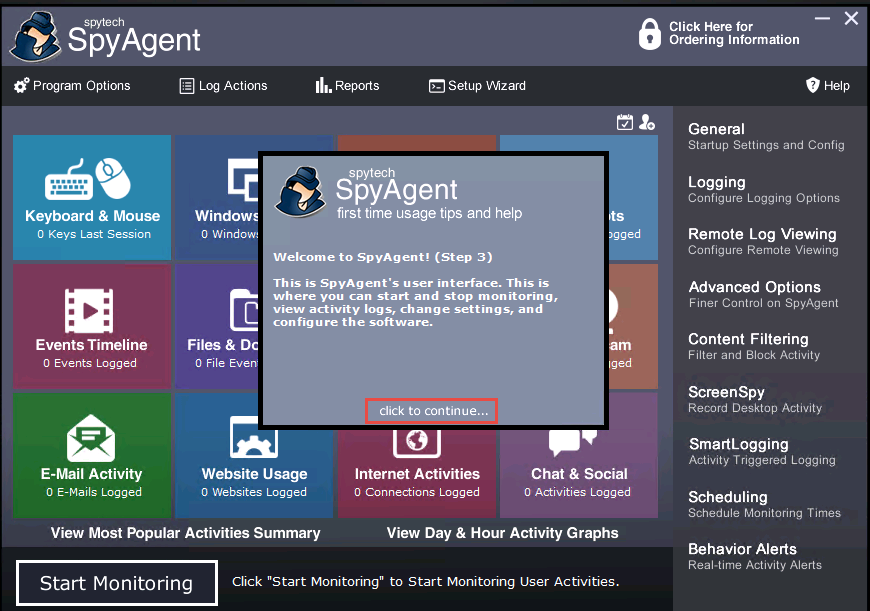Screen dimensions: 870x611
Task: Open Behavior Alerts settings
Action: [755, 557]
